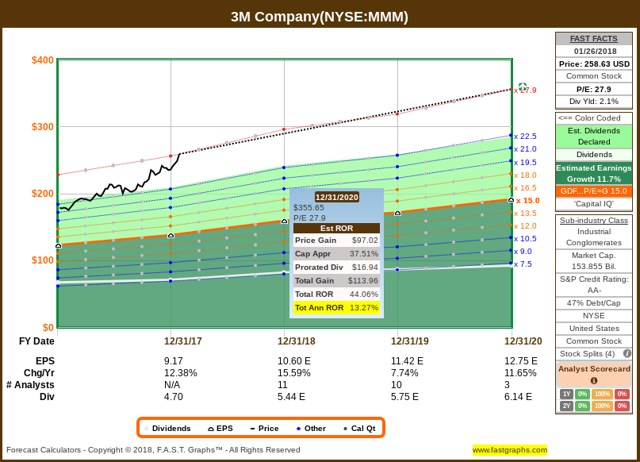Click the Dividends pale legend box in sidebar
Viewport: 640px width, 462px height.
[593, 154]
